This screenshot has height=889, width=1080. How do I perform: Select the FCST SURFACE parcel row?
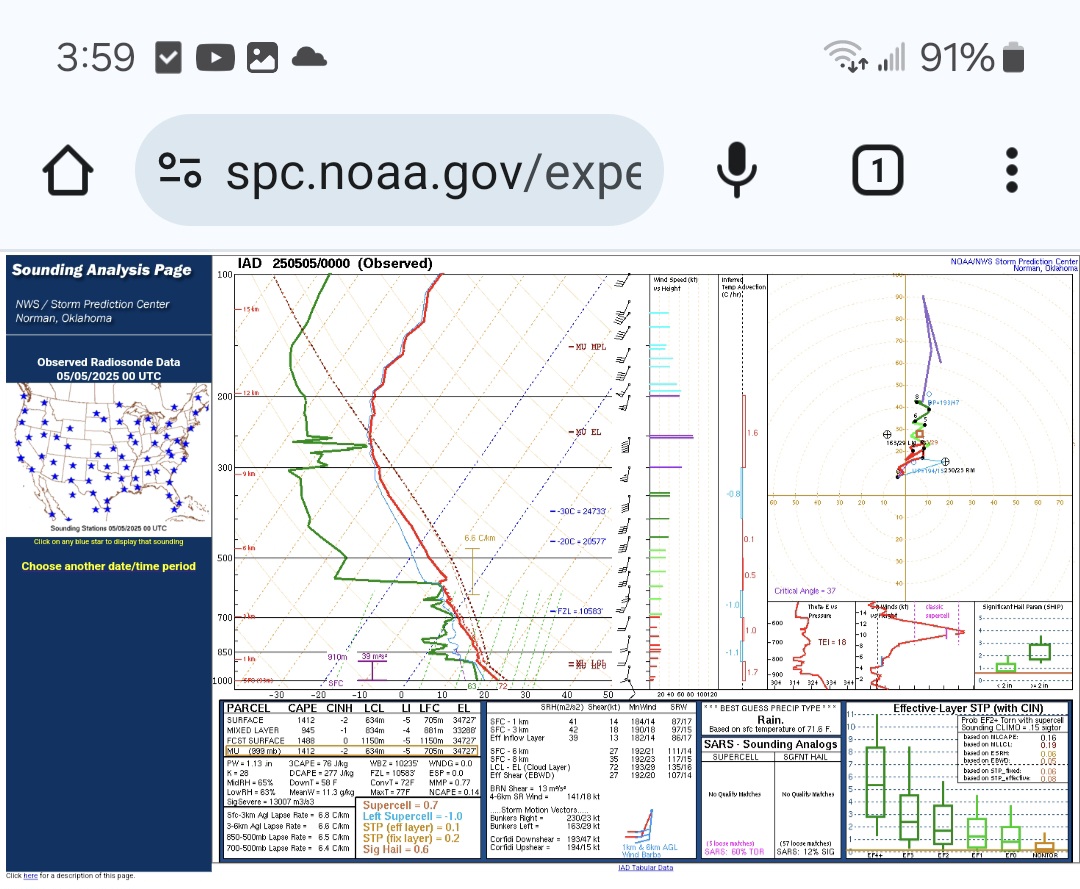(352, 741)
